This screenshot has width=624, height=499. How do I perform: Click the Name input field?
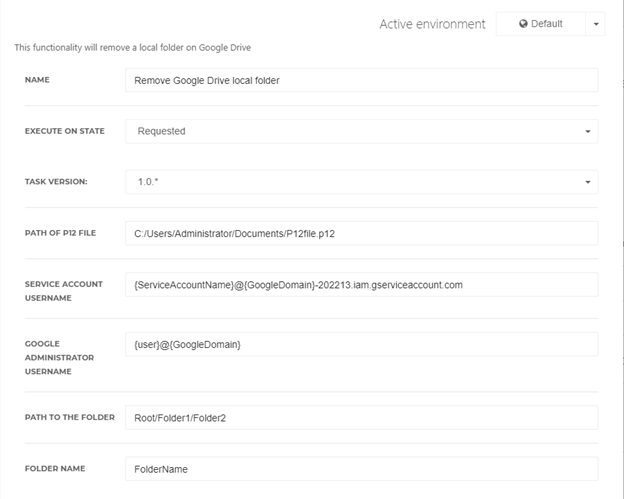click(x=361, y=80)
